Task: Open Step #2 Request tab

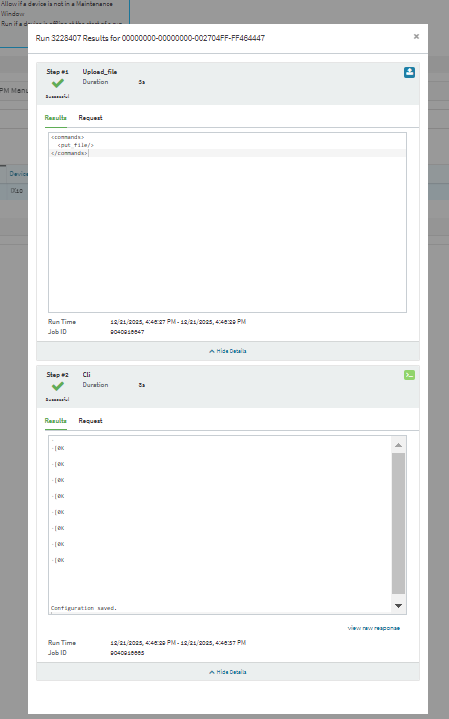Action: click(x=90, y=420)
